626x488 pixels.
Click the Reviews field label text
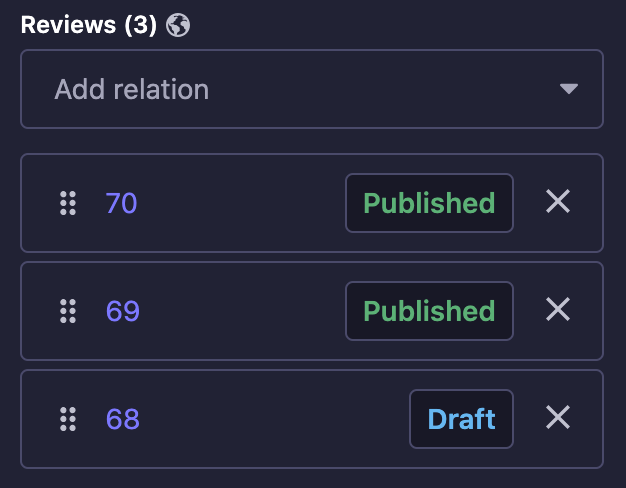68,25
